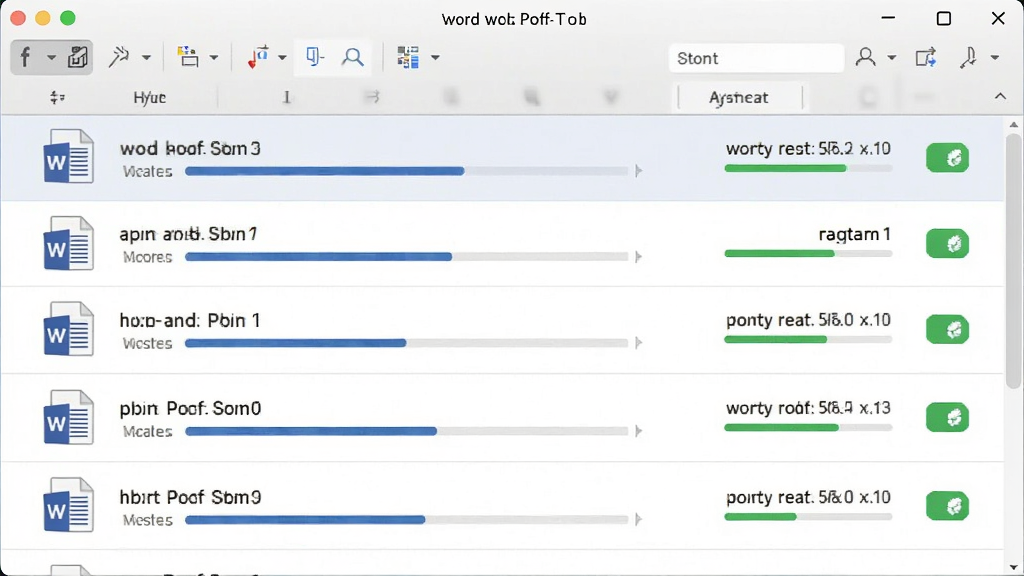The width and height of the screenshot is (1024, 576).
Task: Click green button on 'hoxo-and: Pbin 1' row
Action: 947,330
